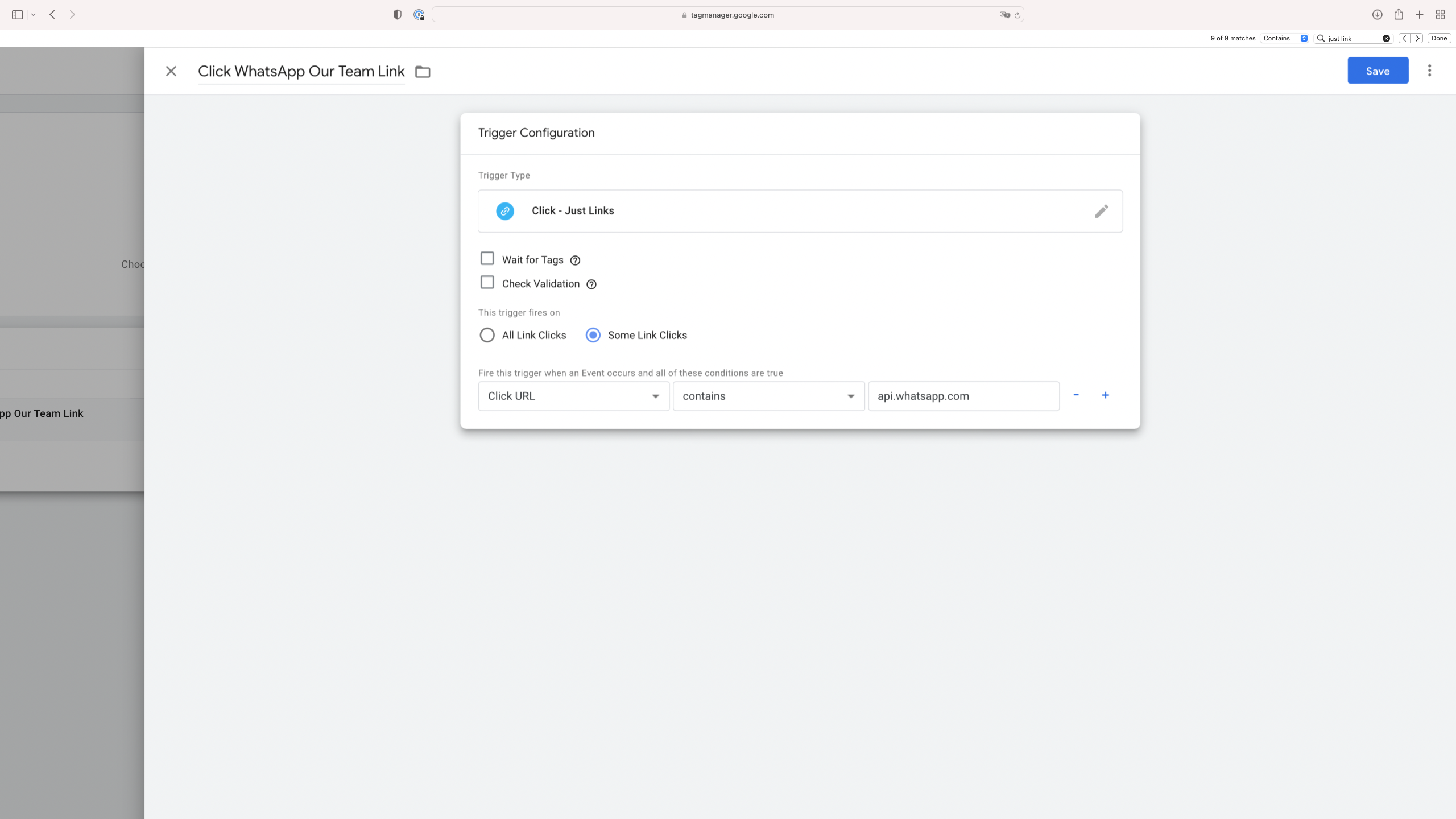1456x819 pixels.
Task: Select the All Link Clicks radio button
Action: click(x=487, y=335)
